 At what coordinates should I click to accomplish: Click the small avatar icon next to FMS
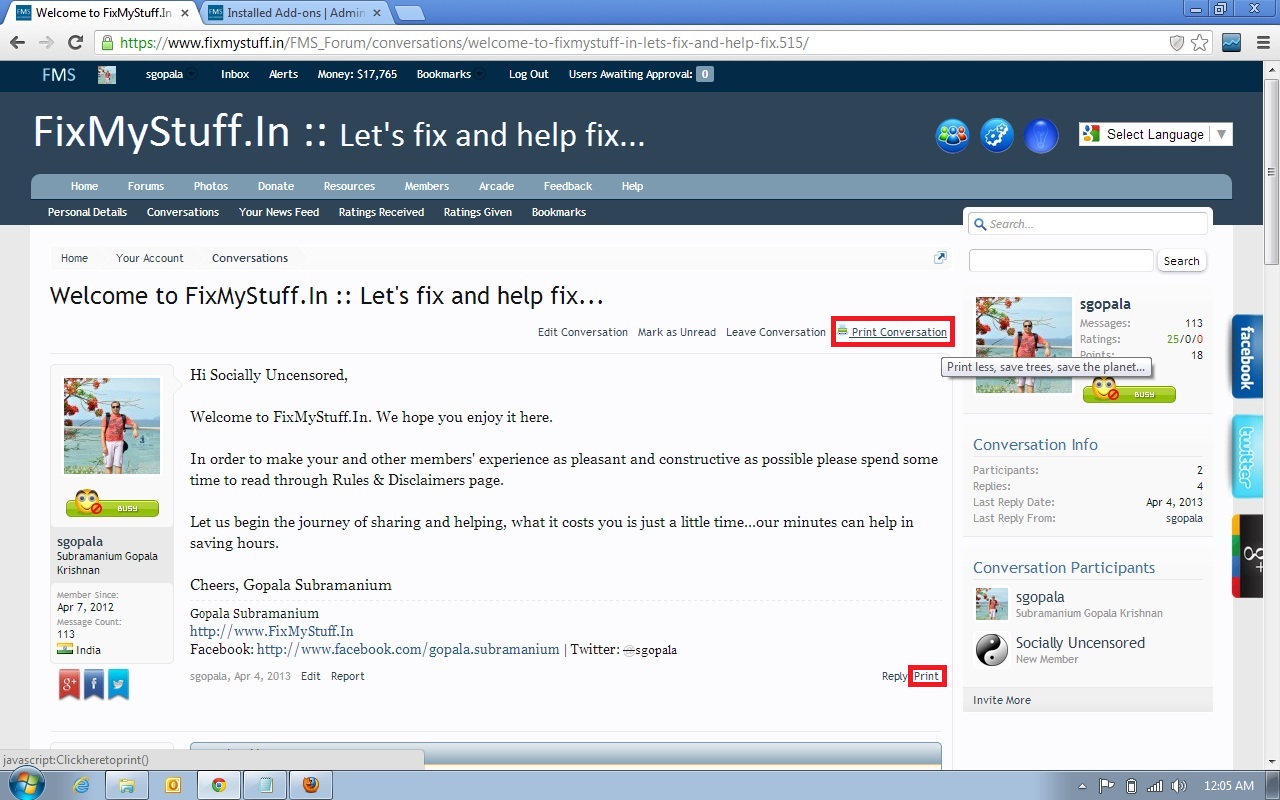(x=107, y=75)
